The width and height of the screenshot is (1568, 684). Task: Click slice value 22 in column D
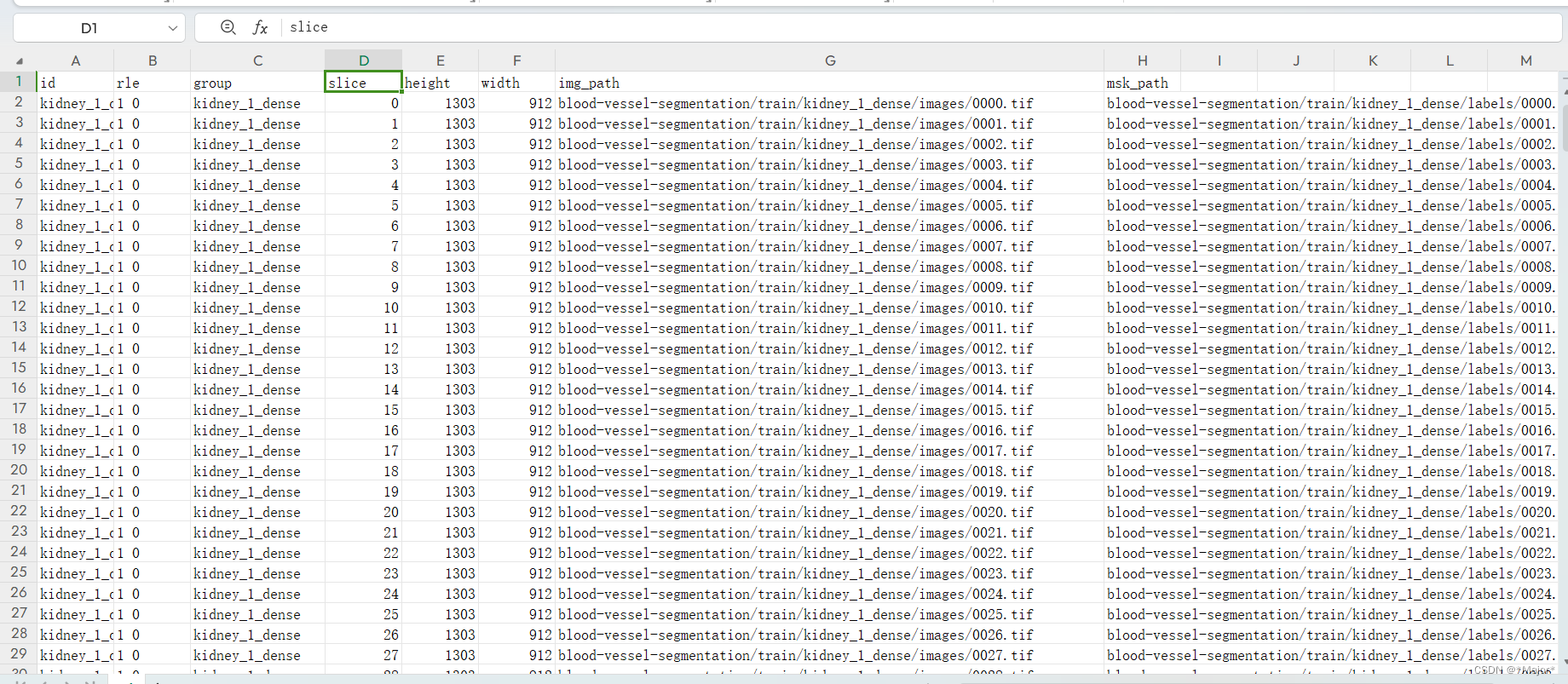coord(363,553)
